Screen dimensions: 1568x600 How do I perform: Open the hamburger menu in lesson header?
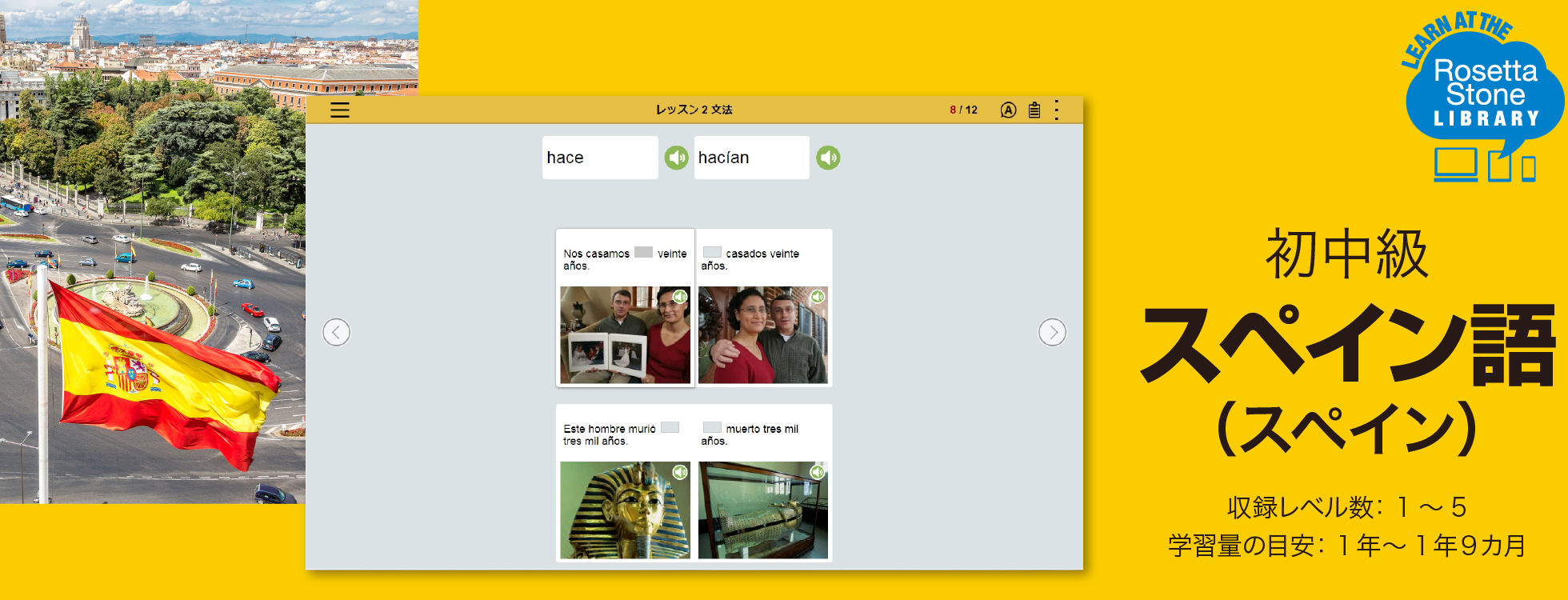point(340,110)
